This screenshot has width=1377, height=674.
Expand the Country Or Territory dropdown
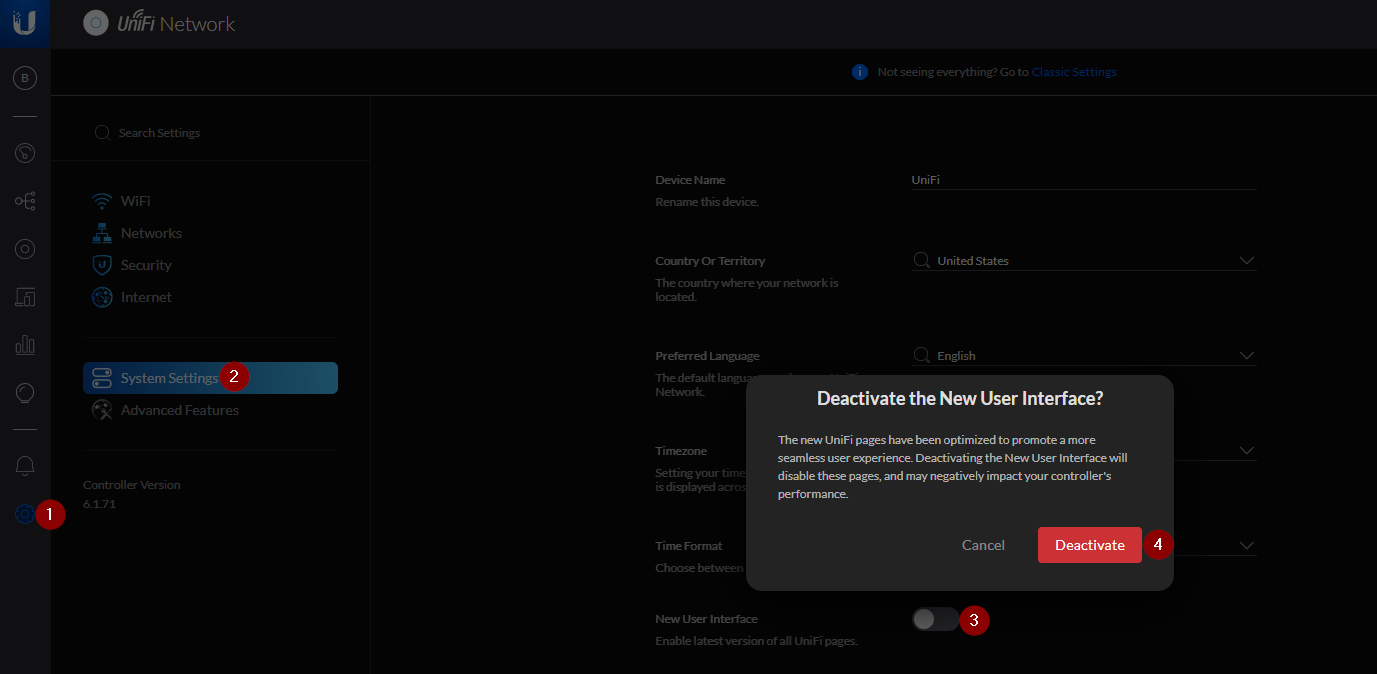click(x=1246, y=260)
